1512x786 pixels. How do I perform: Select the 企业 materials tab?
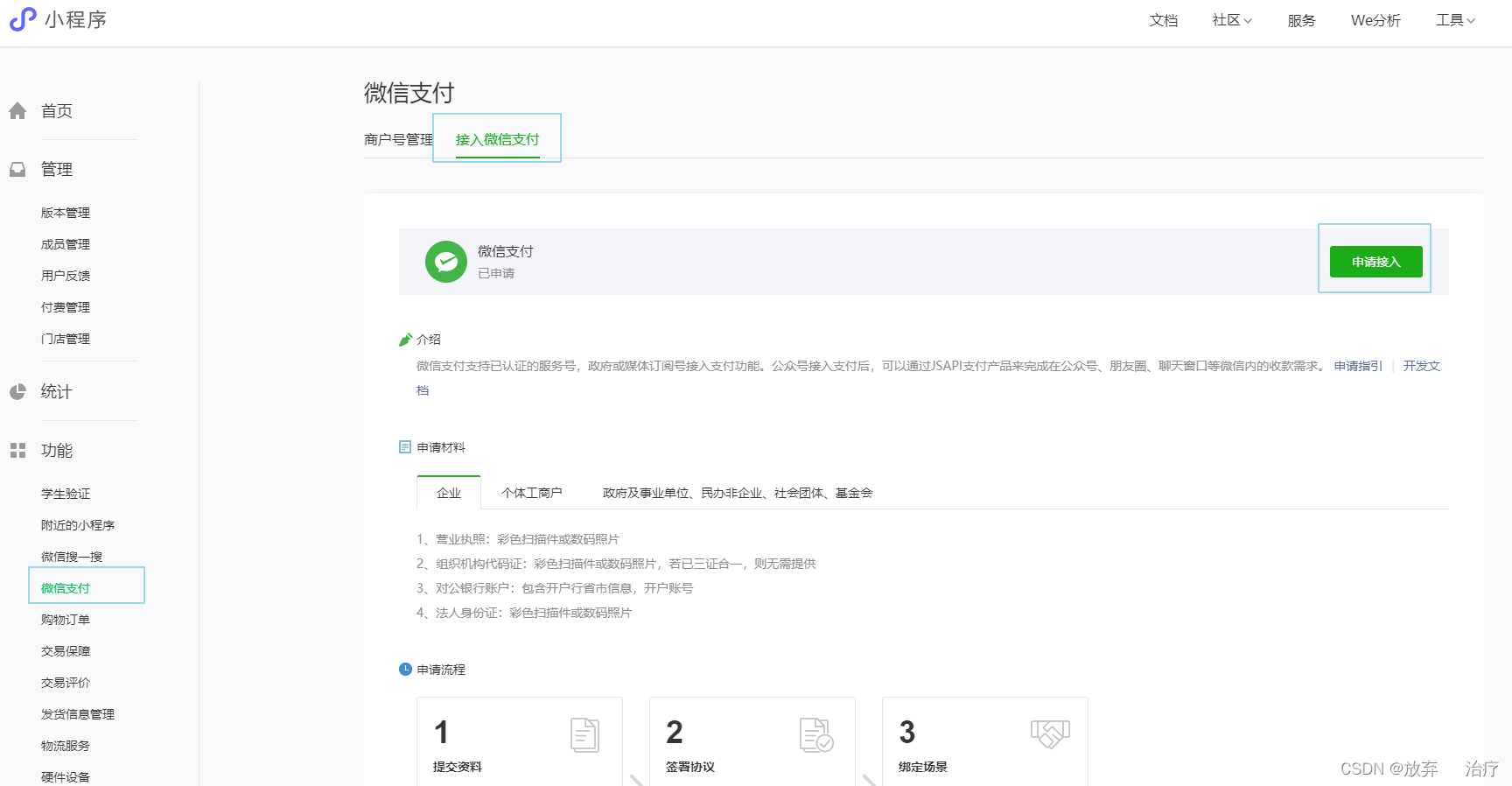(x=449, y=493)
